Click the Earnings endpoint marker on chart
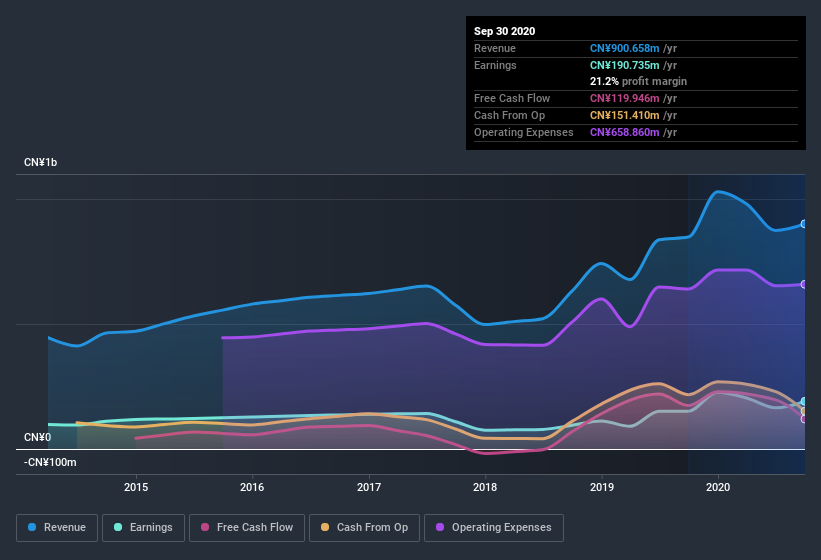821x560 pixels. (804, 401)
